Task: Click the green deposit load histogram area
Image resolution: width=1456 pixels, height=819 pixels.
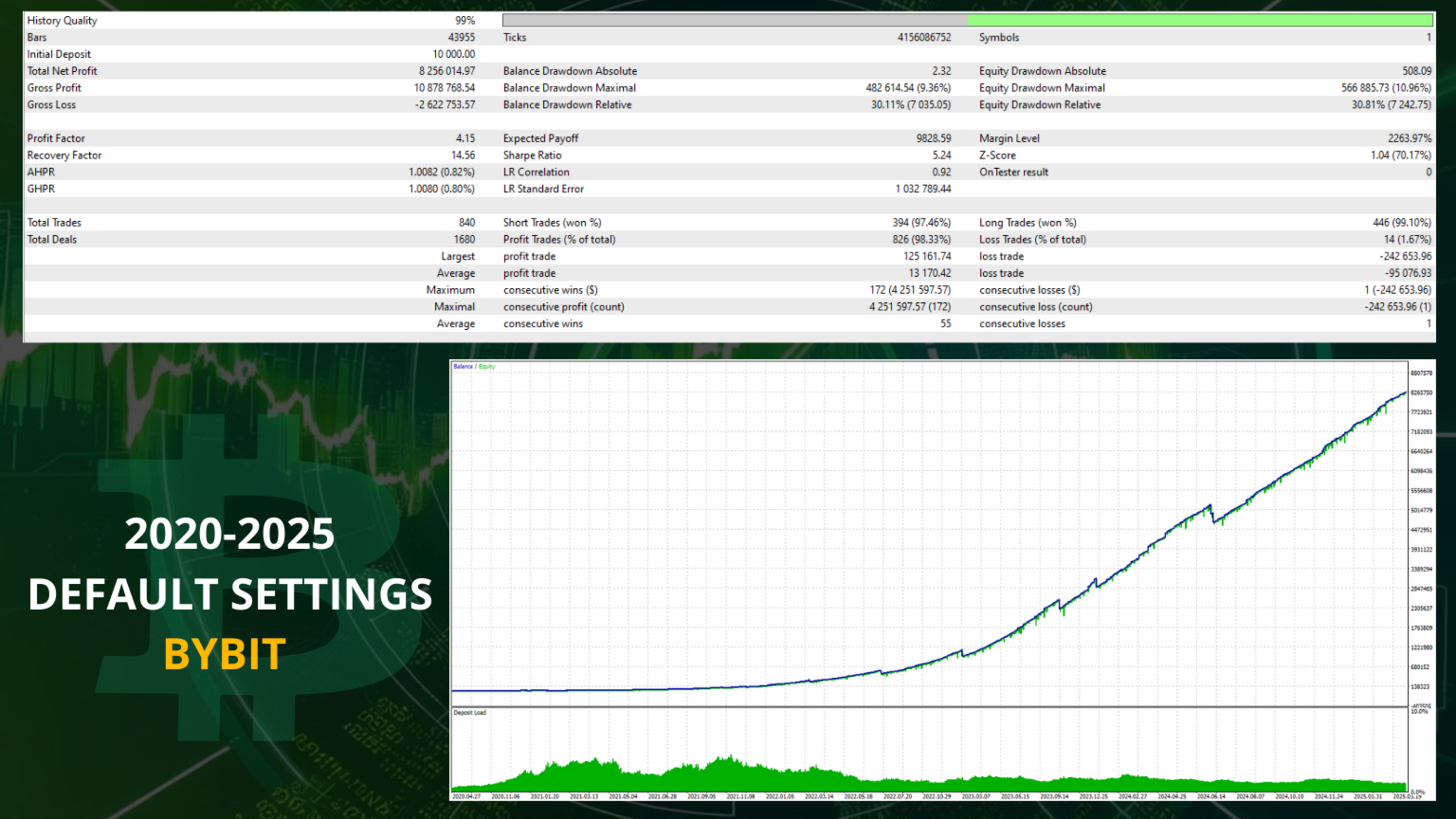Action: (730, 773)
